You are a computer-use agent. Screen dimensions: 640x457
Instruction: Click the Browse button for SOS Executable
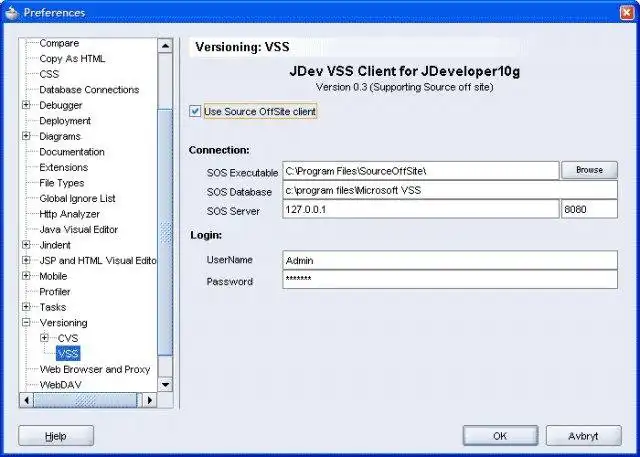click(589, 170)
